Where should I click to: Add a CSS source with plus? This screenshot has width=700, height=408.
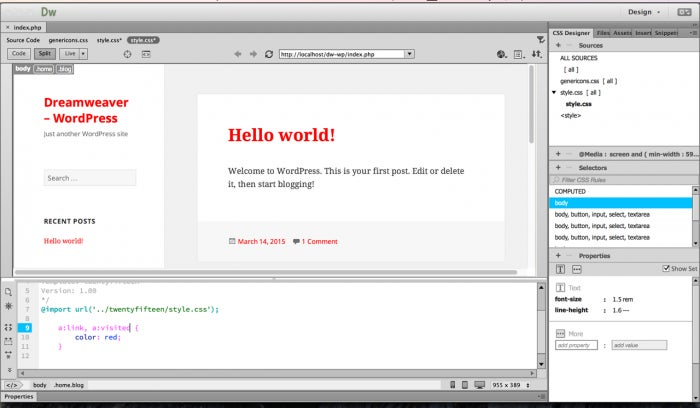point(558,45)
